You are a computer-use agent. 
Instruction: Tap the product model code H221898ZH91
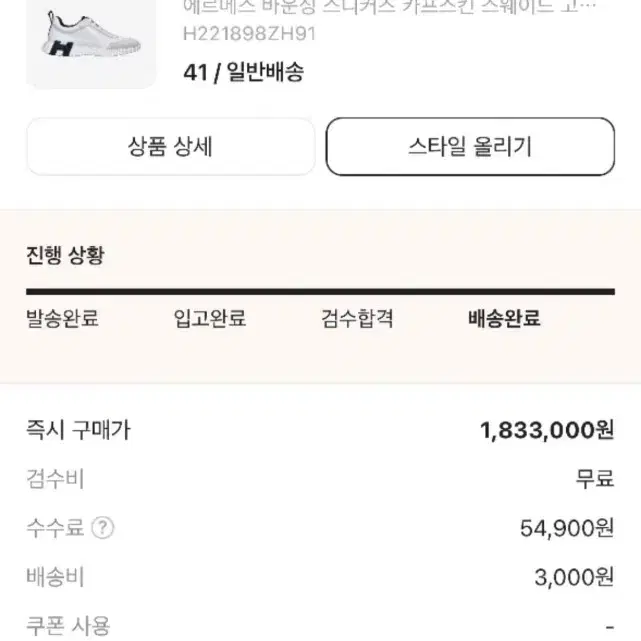pyautogui.click(x=249, y=34)
